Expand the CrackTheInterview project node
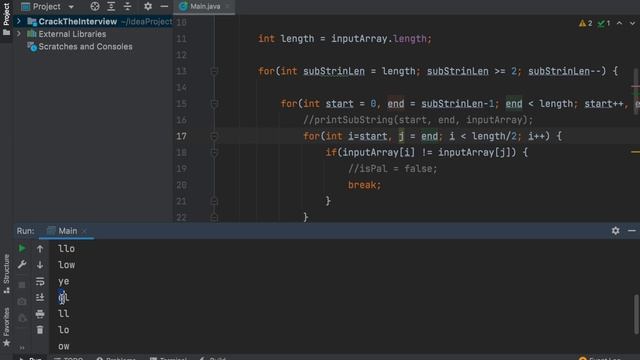This screenshot has height=360, width=640. (x=19, y=21)
